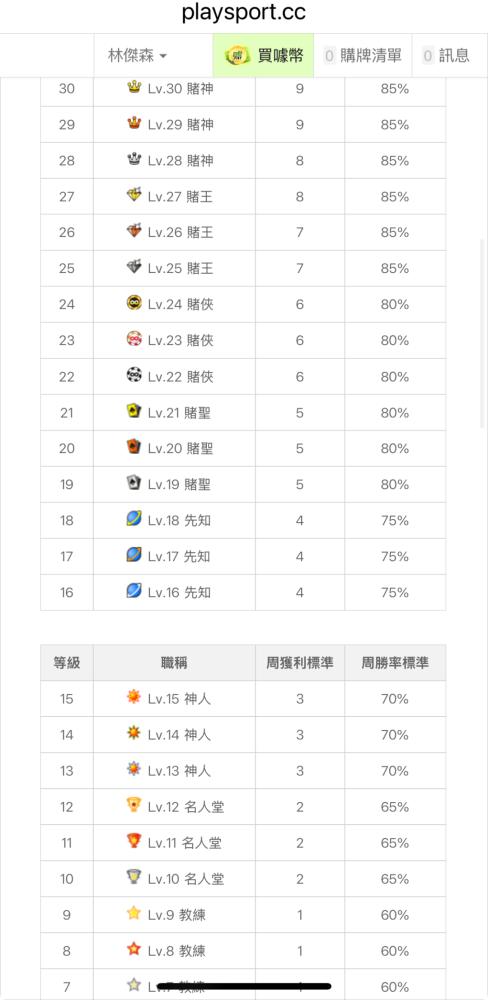
Task: Click the gold crown icon for Lv.30 賭神
Action: (x=133, y=86)
